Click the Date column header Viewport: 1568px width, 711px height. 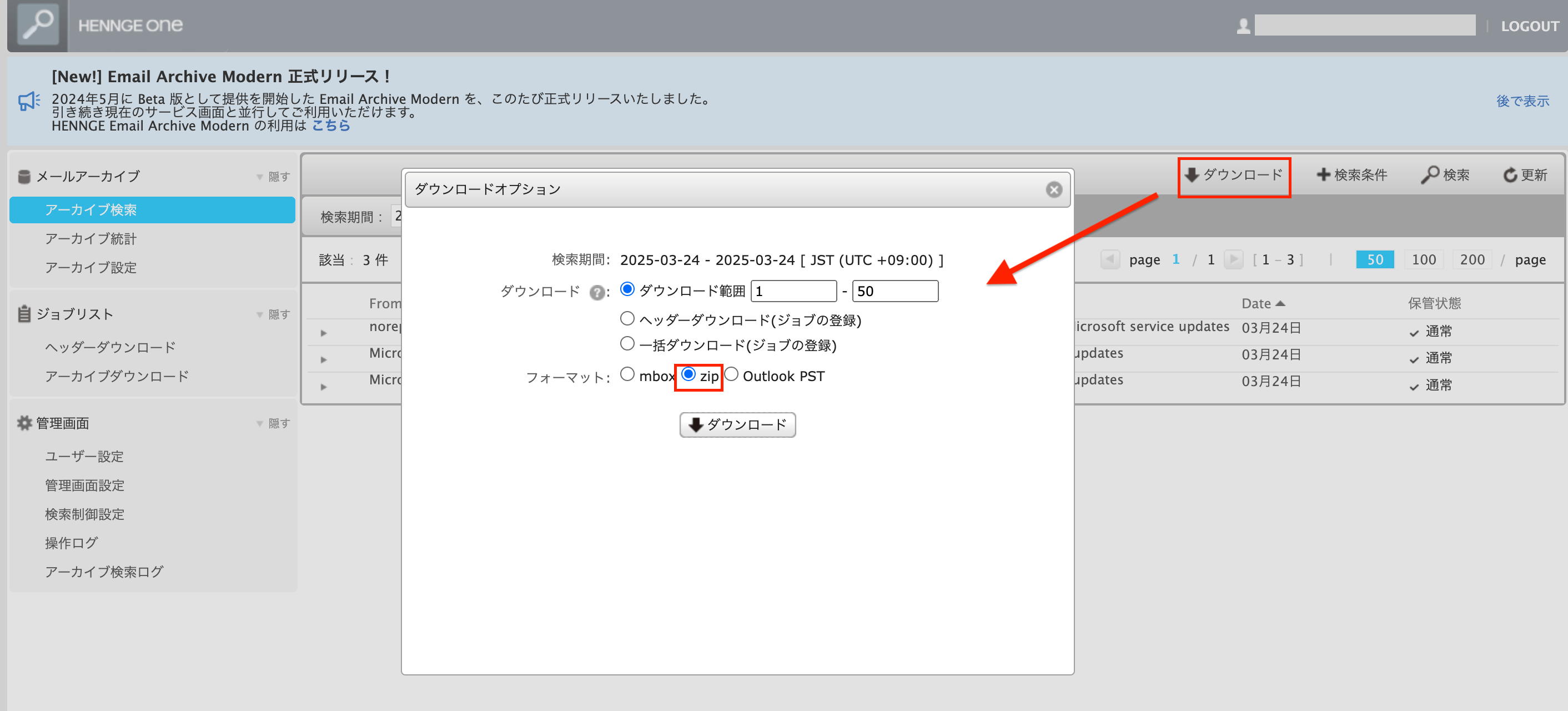click(1257, 303)
